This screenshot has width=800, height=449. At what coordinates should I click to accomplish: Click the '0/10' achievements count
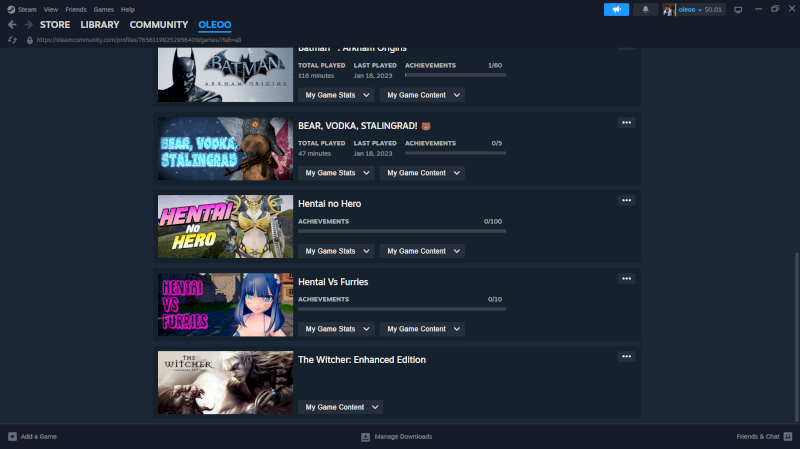(x=495, y=300)
